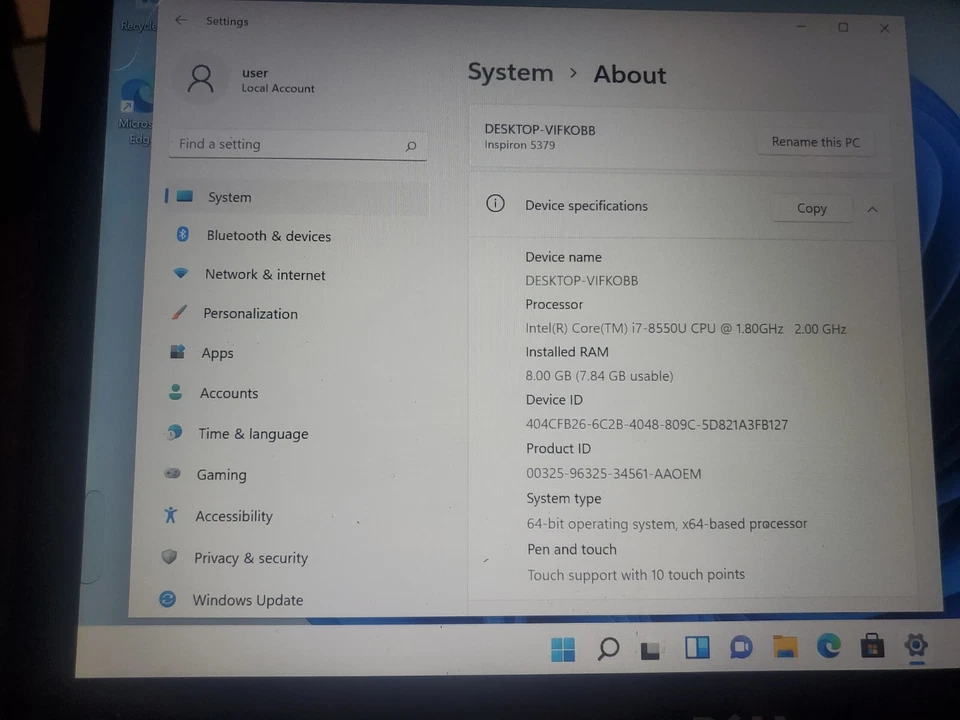
Task: Click the Privacy shield icon
Action: (x=170, y=557)
